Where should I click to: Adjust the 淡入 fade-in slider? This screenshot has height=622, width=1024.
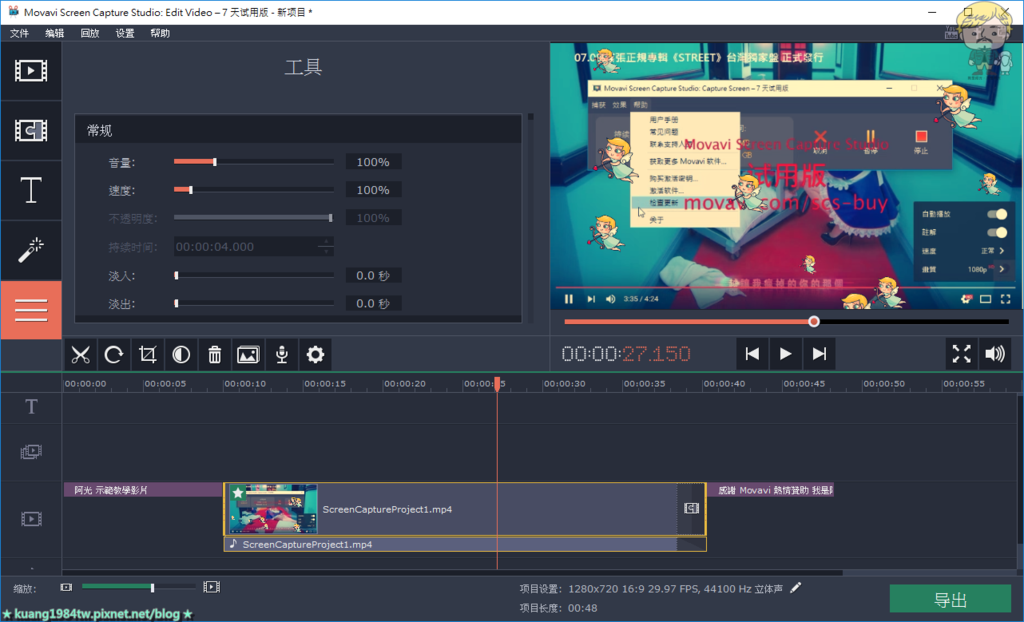point(253,276)
